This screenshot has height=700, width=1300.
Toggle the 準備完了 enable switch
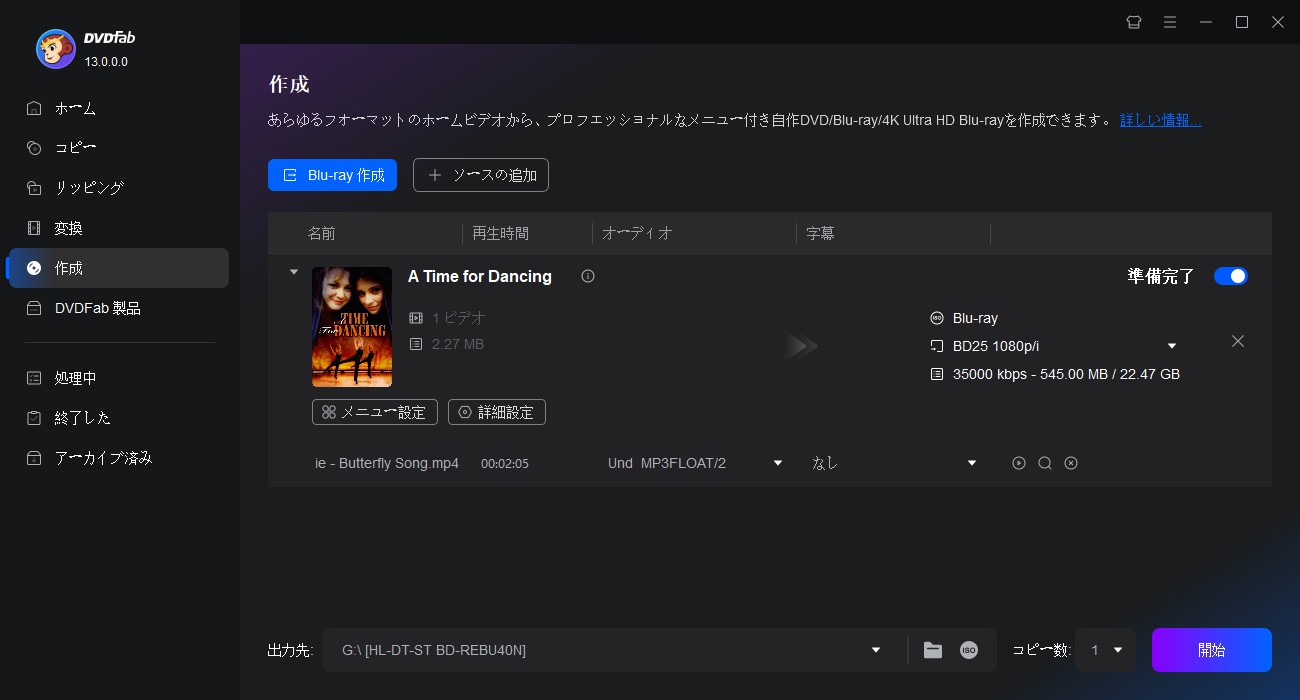pyautogui.click(x=1231, y=276)
